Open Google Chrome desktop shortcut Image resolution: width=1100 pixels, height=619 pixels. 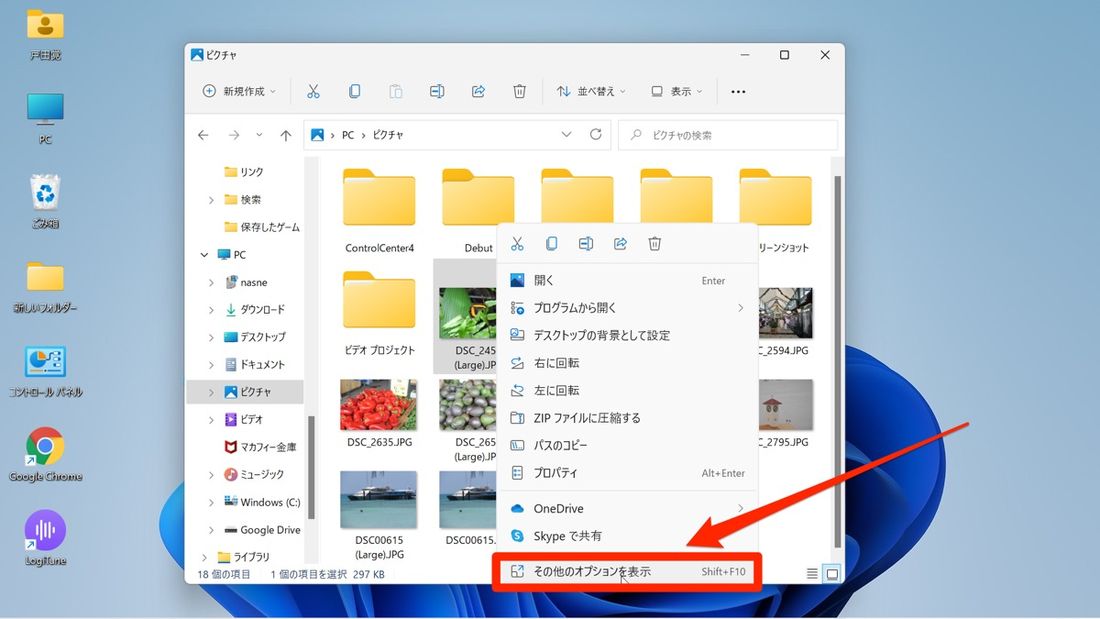[x=46, y=455]
